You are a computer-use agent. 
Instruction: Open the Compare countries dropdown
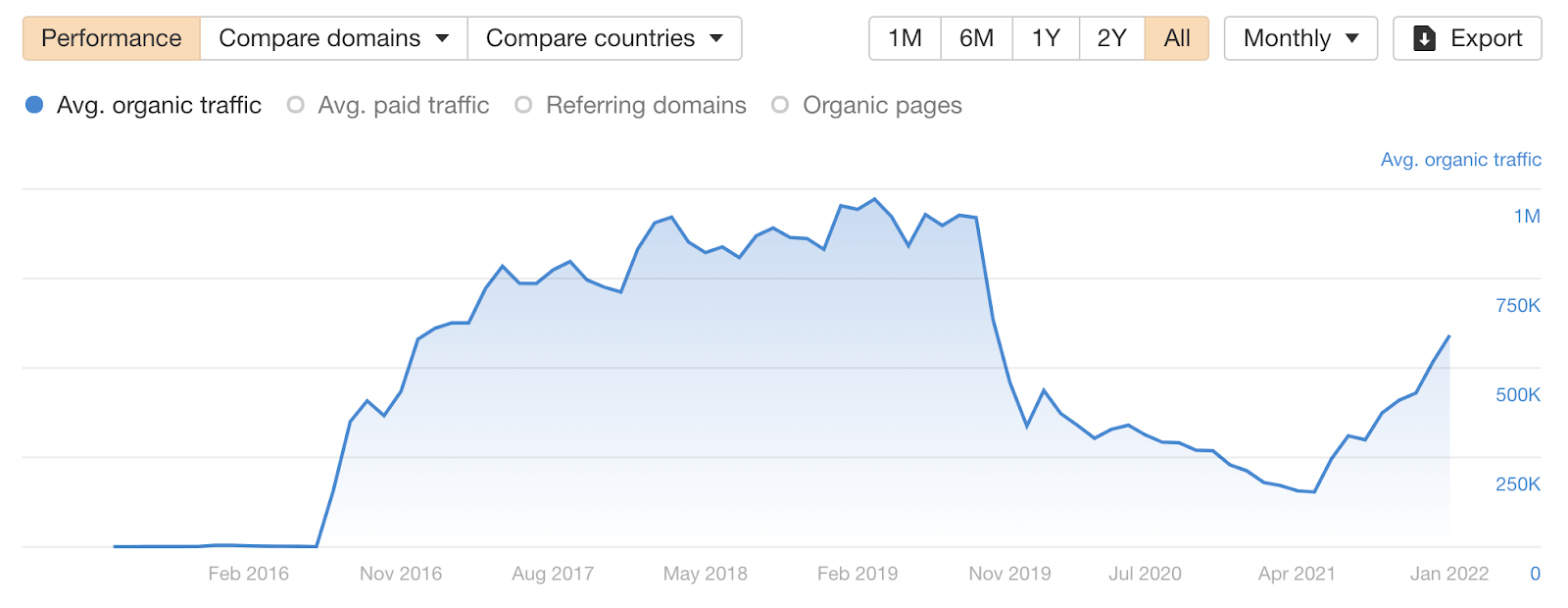coord(605,38)
